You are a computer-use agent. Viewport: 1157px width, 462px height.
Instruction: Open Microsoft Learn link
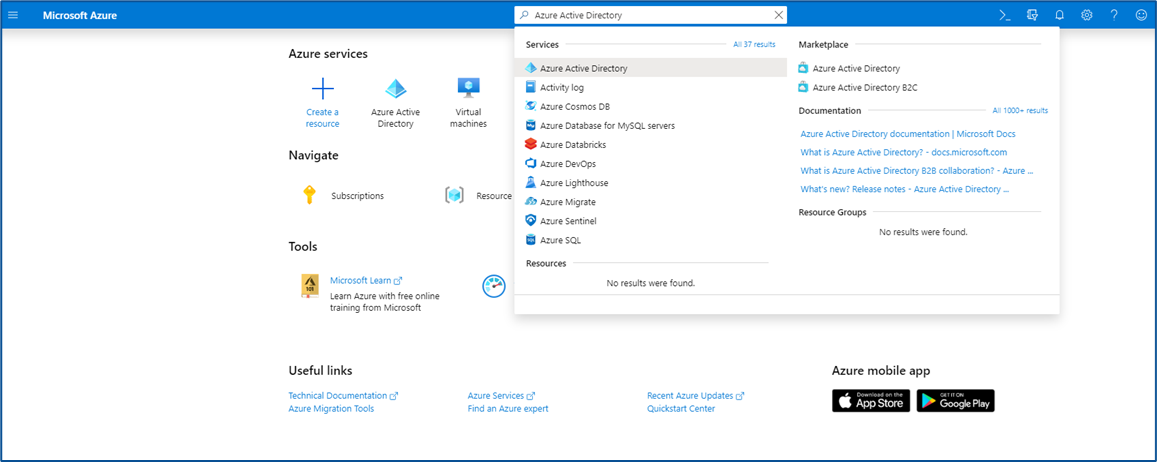[x=366, y=280]
